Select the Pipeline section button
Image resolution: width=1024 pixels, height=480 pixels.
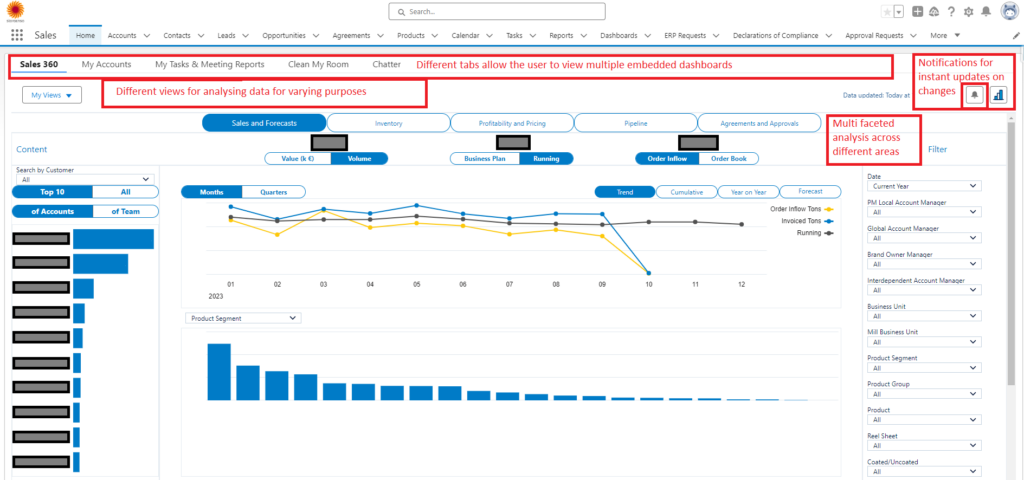coord(635,123)
